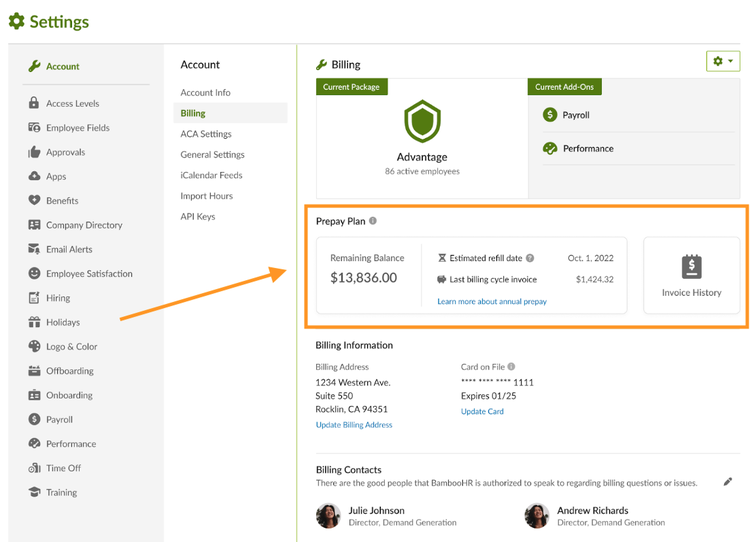
Task: Click the Invoice History receipt icon
Action: (x=691, y=266)
